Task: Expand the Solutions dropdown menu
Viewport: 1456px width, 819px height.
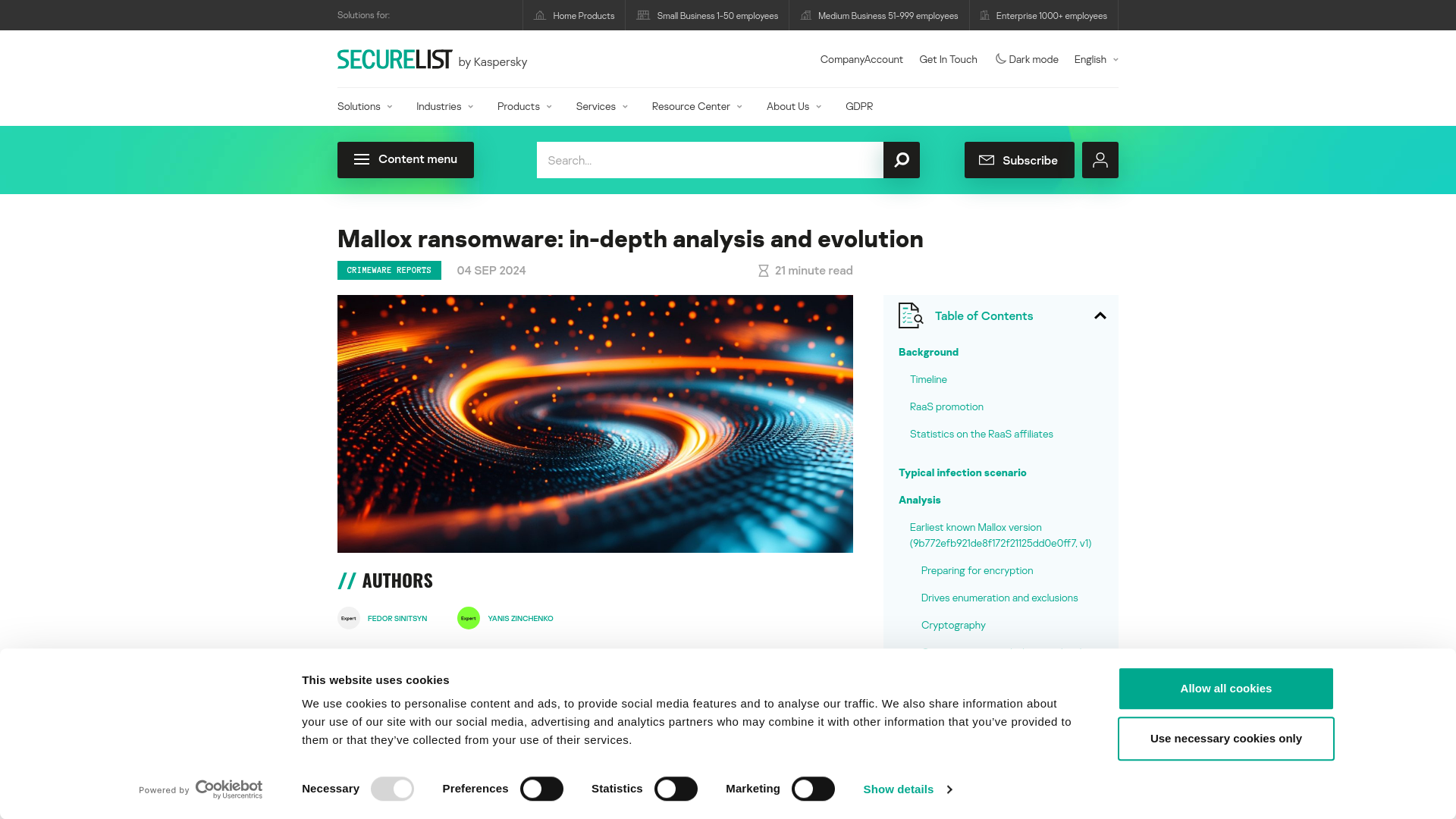Action: (x=364, y=106)
